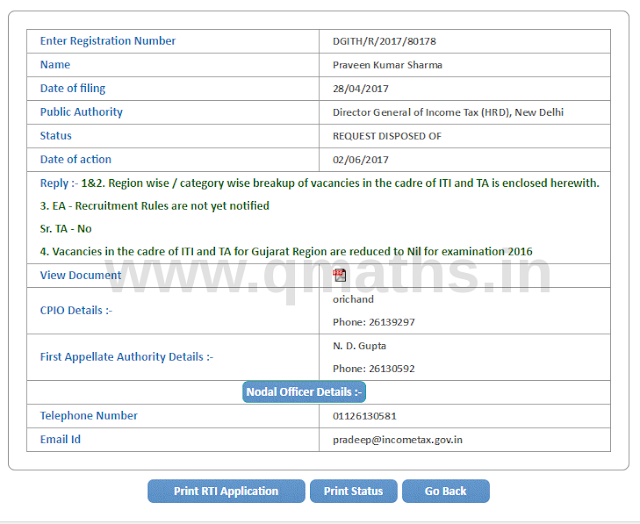Click Print RTI Application button

pyautogui.click(x=226, y=491)
